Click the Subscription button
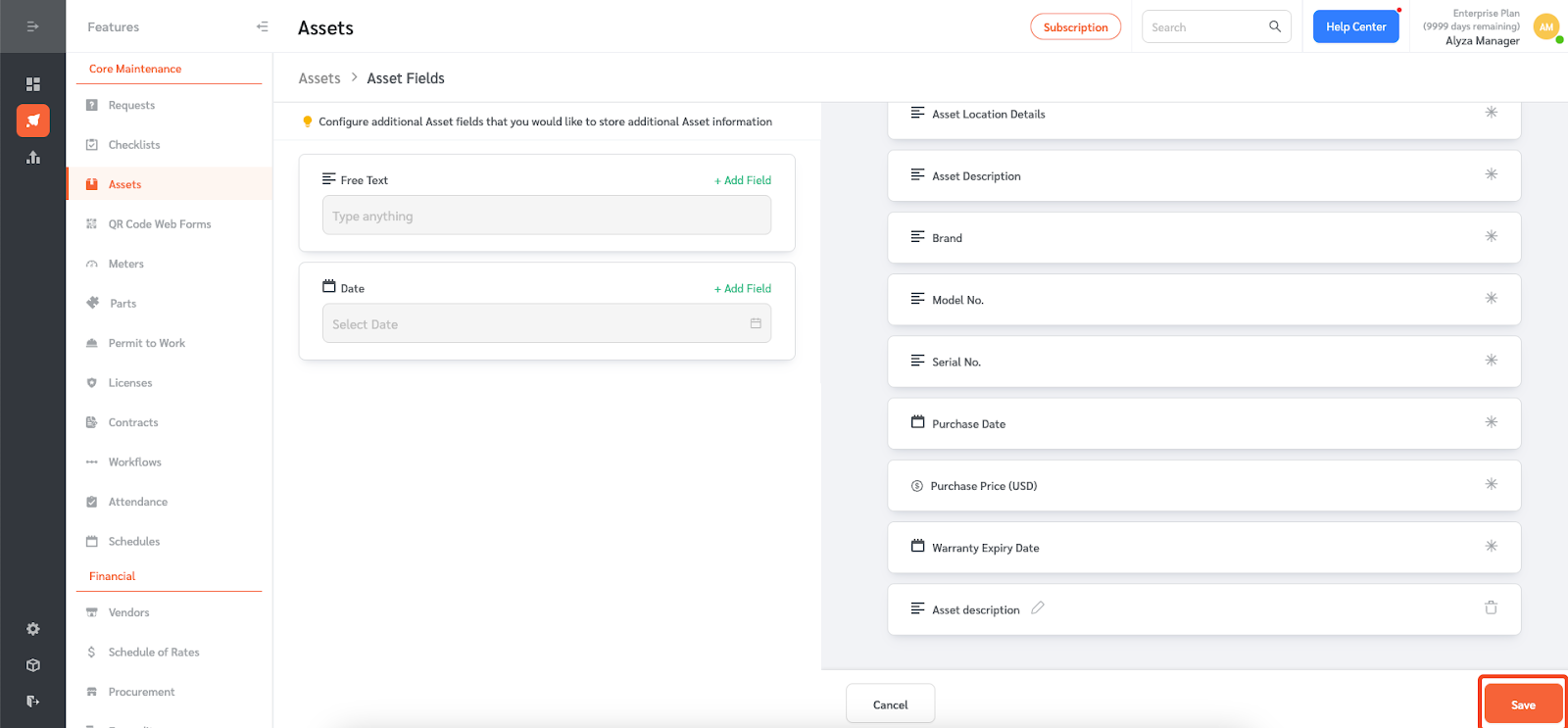1568x728 pixels. pos(1075,27)
